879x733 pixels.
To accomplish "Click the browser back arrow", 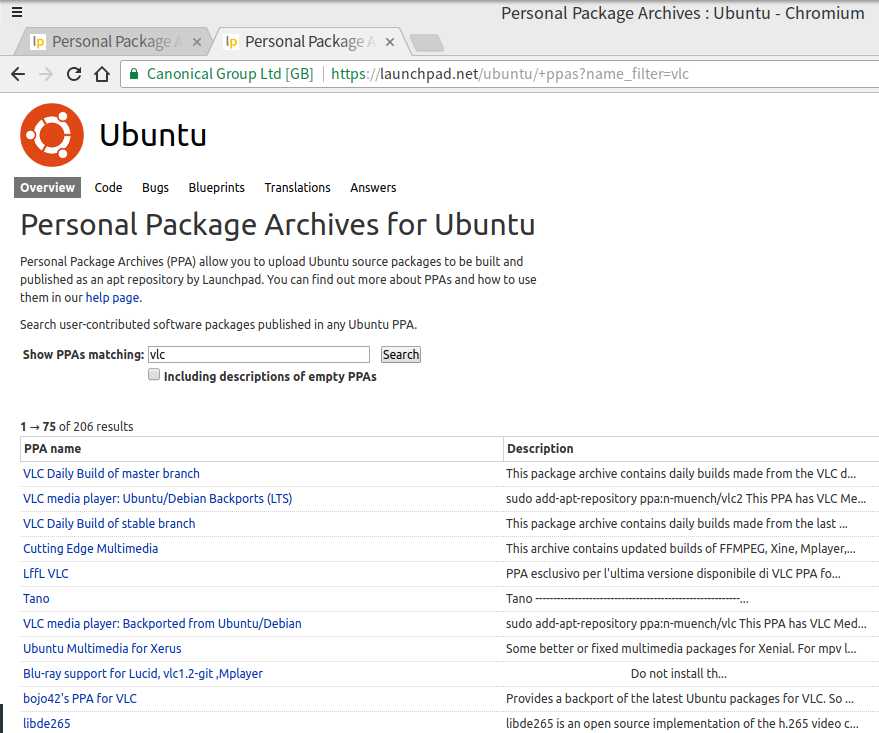I will pyautogui.click(x=18, y=74).
